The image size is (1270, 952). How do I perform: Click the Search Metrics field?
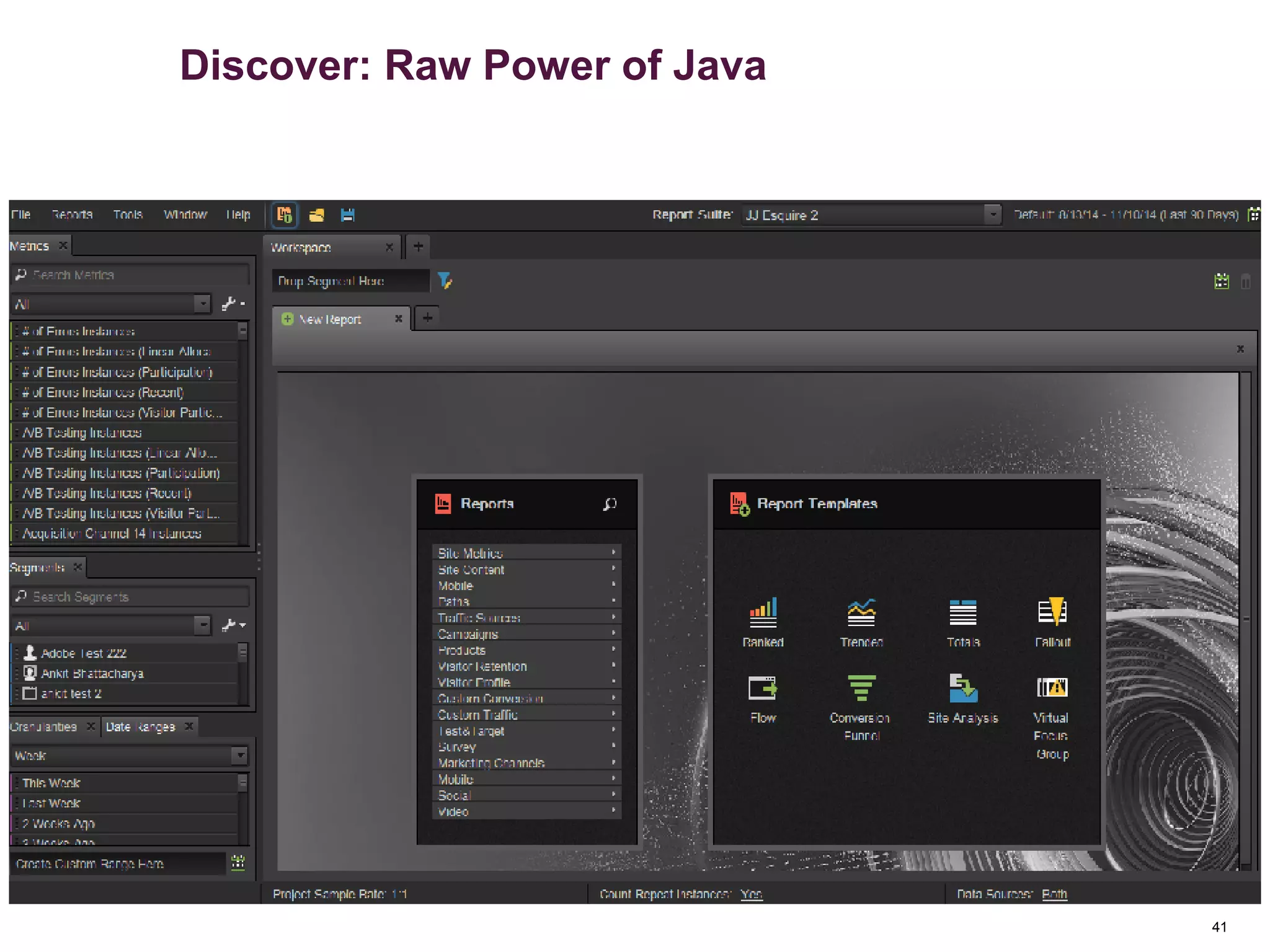[131, 275]
